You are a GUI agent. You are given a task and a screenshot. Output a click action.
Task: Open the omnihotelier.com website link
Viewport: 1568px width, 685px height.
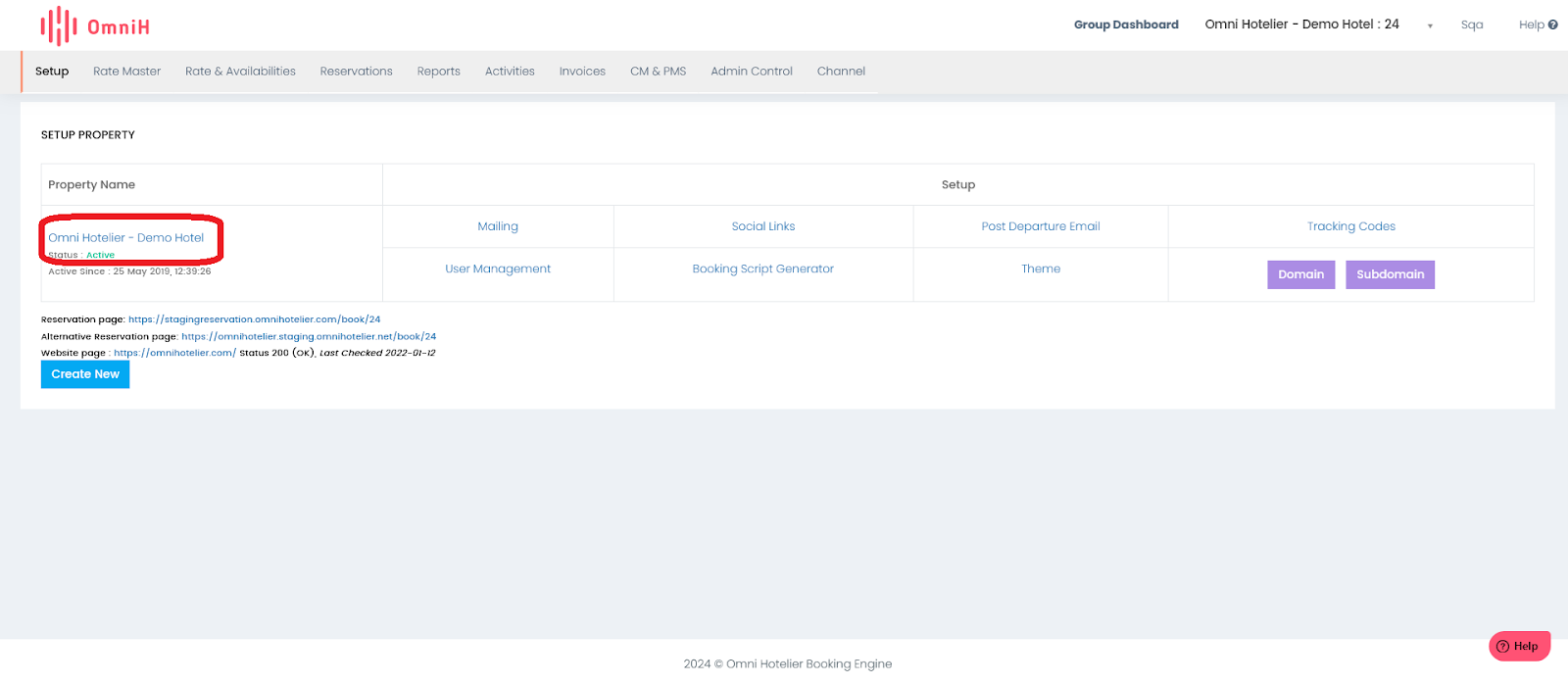pyautogui.click(x=174, y=353)
